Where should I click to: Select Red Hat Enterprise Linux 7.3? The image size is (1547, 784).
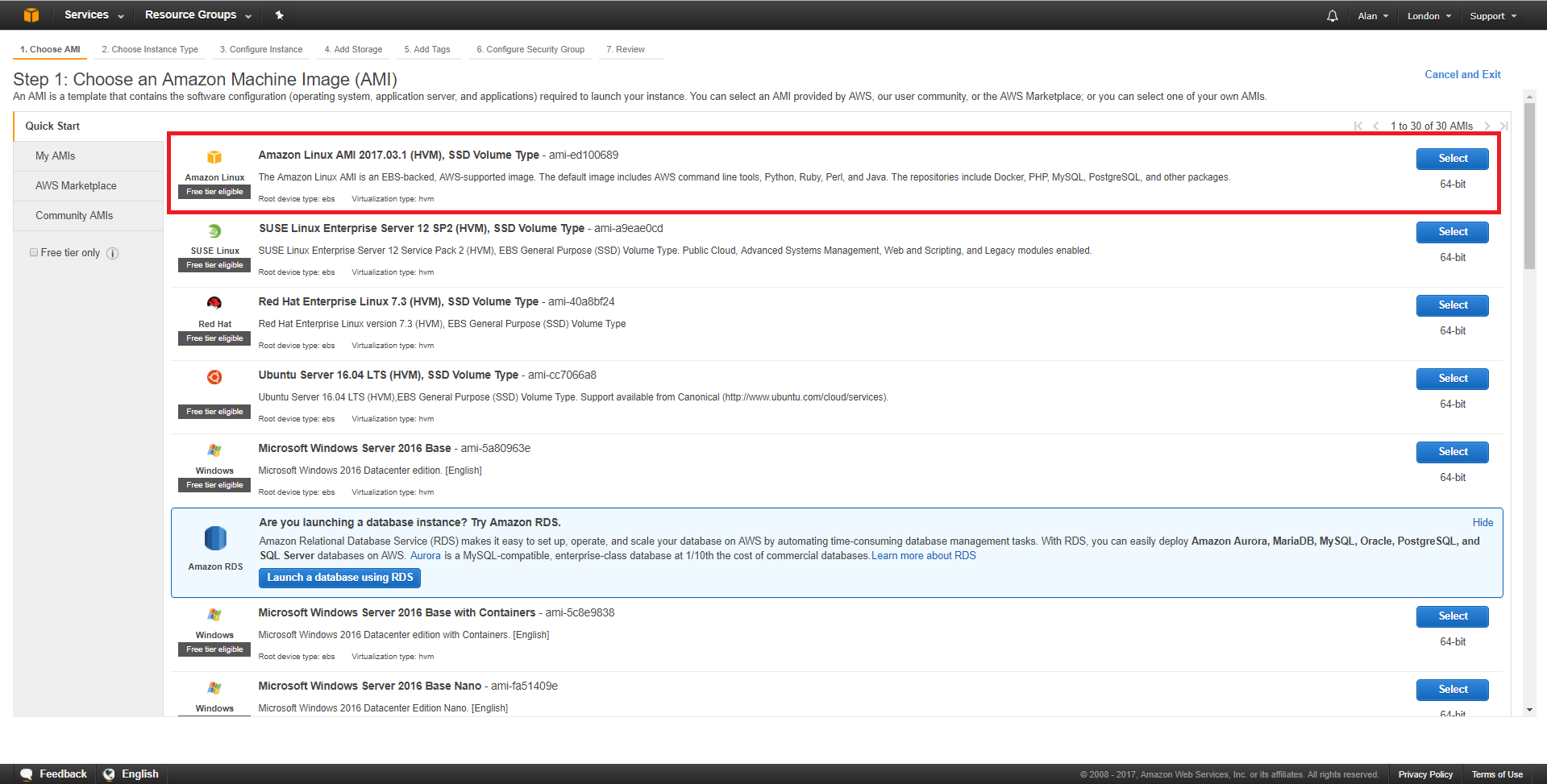[1452, 305]
